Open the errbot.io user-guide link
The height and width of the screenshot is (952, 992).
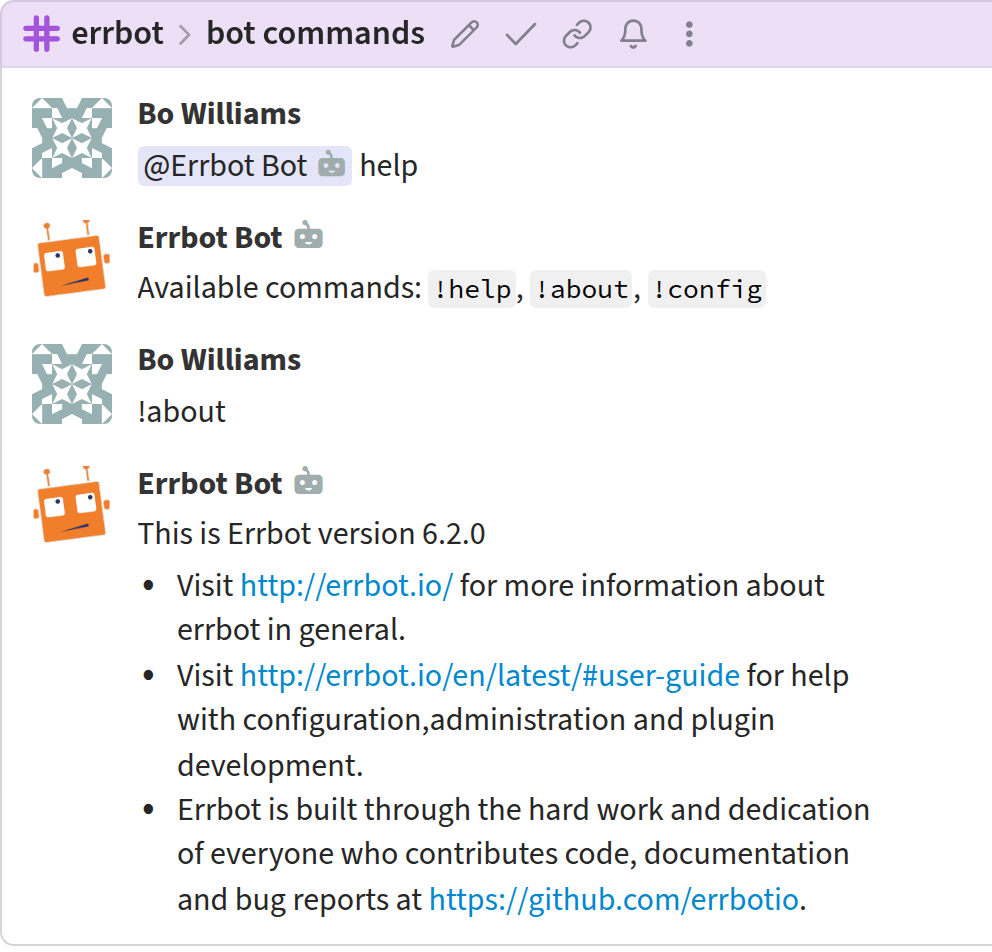pyautogui.click(x=486, y=675)
